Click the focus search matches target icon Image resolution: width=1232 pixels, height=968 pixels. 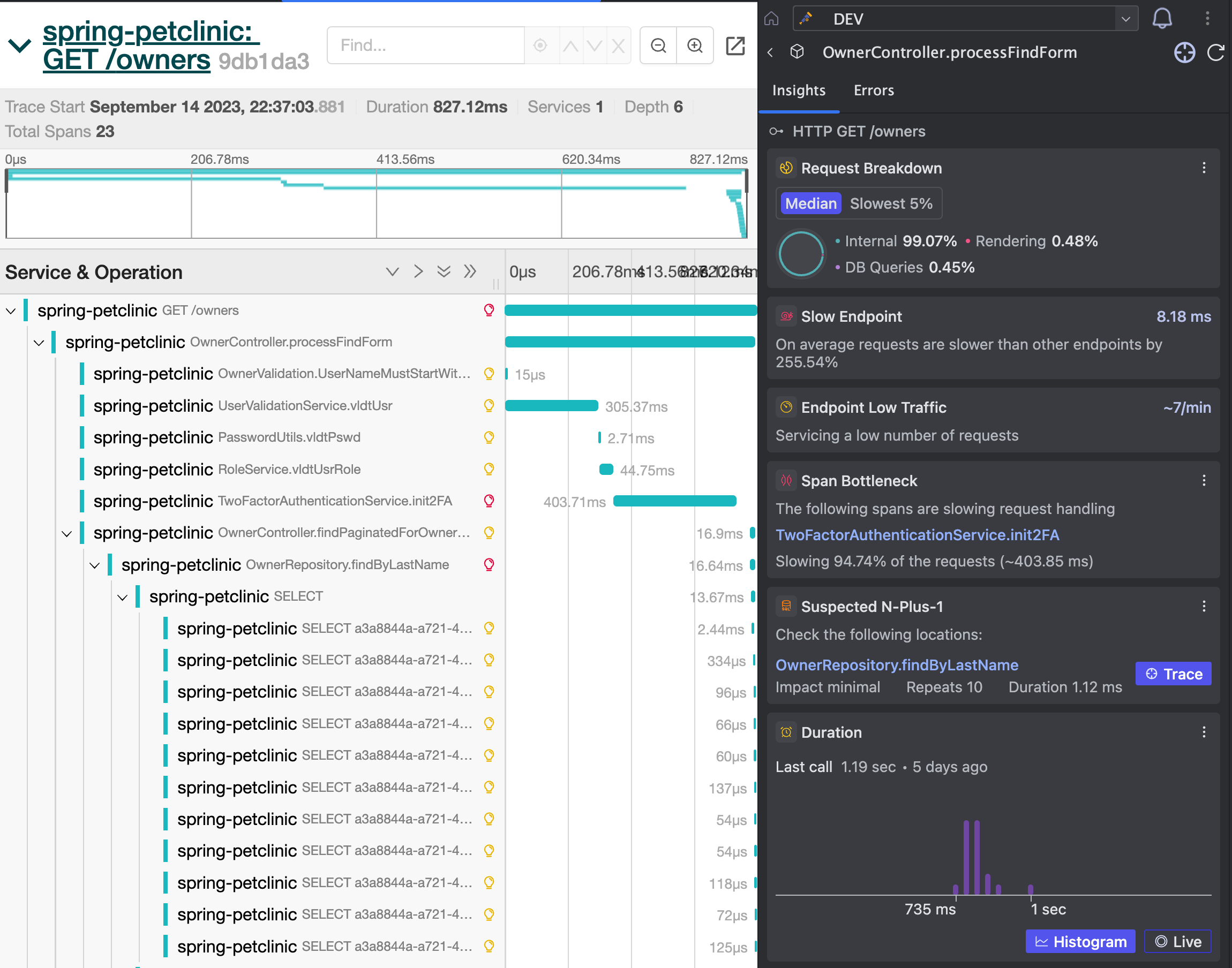coord(540,46)
